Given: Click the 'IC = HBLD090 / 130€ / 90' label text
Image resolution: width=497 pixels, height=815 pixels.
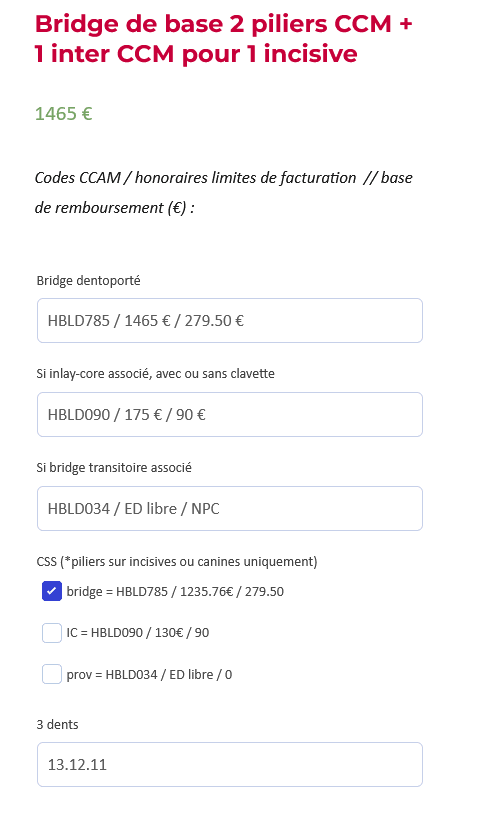Looking at the screenshot, I should (138, 633).
